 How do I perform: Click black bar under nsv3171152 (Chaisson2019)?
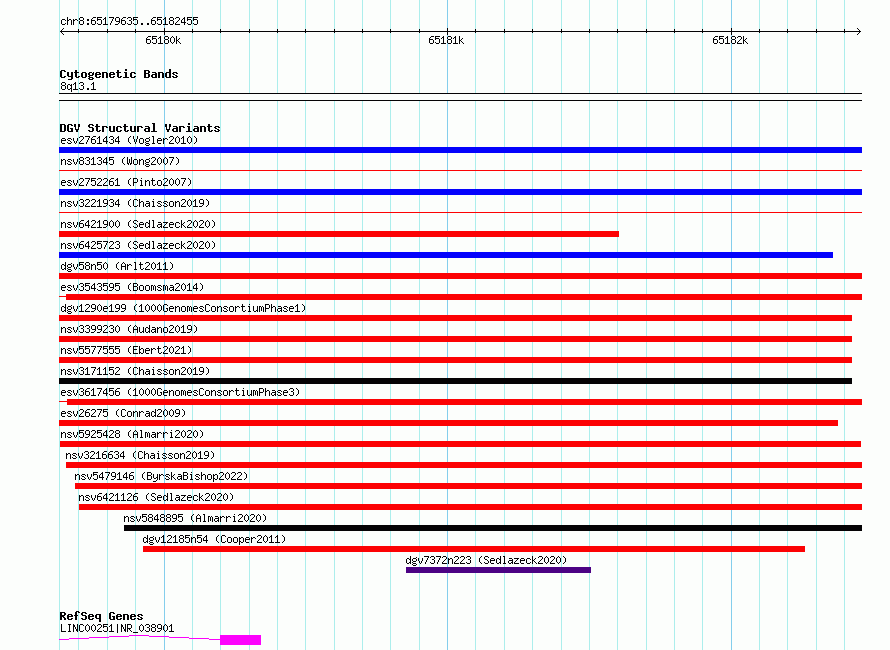455,381
